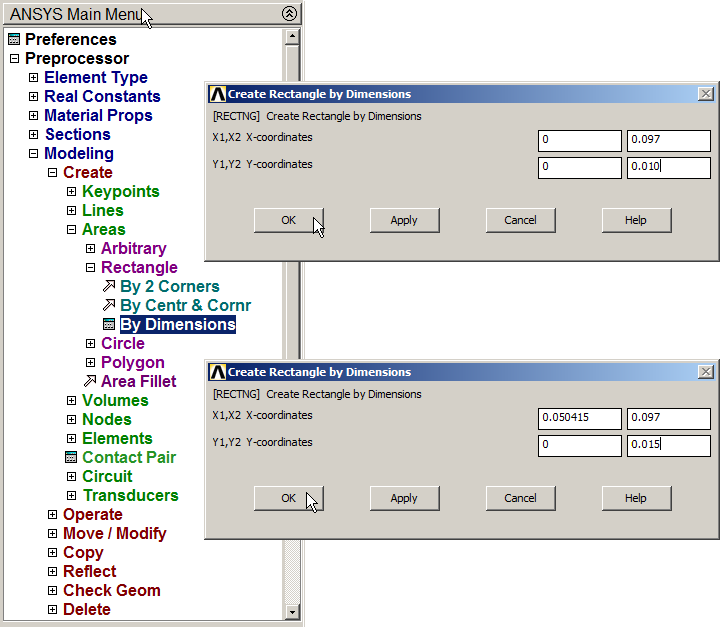Expand the Element Type tree node

(34, 78)
